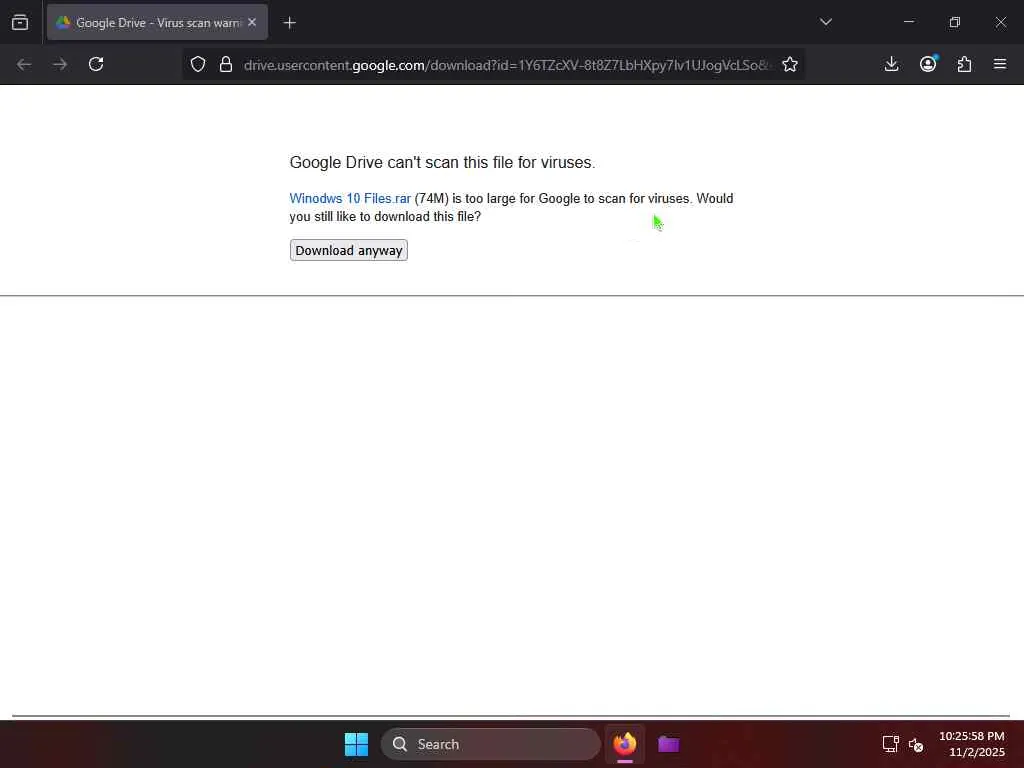Open a new browser tab
The image size is (1024, 768).
click(x=290, y=23)
